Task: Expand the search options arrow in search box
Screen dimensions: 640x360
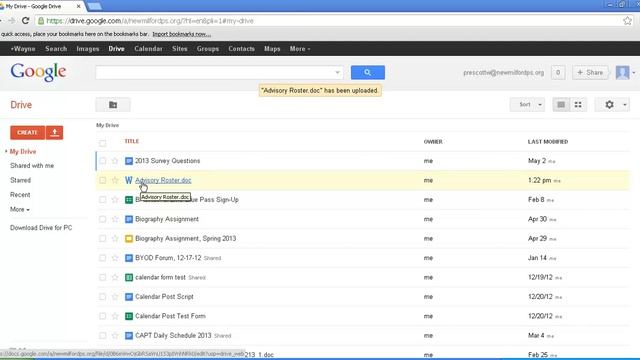Action: (x=337, y=73)
